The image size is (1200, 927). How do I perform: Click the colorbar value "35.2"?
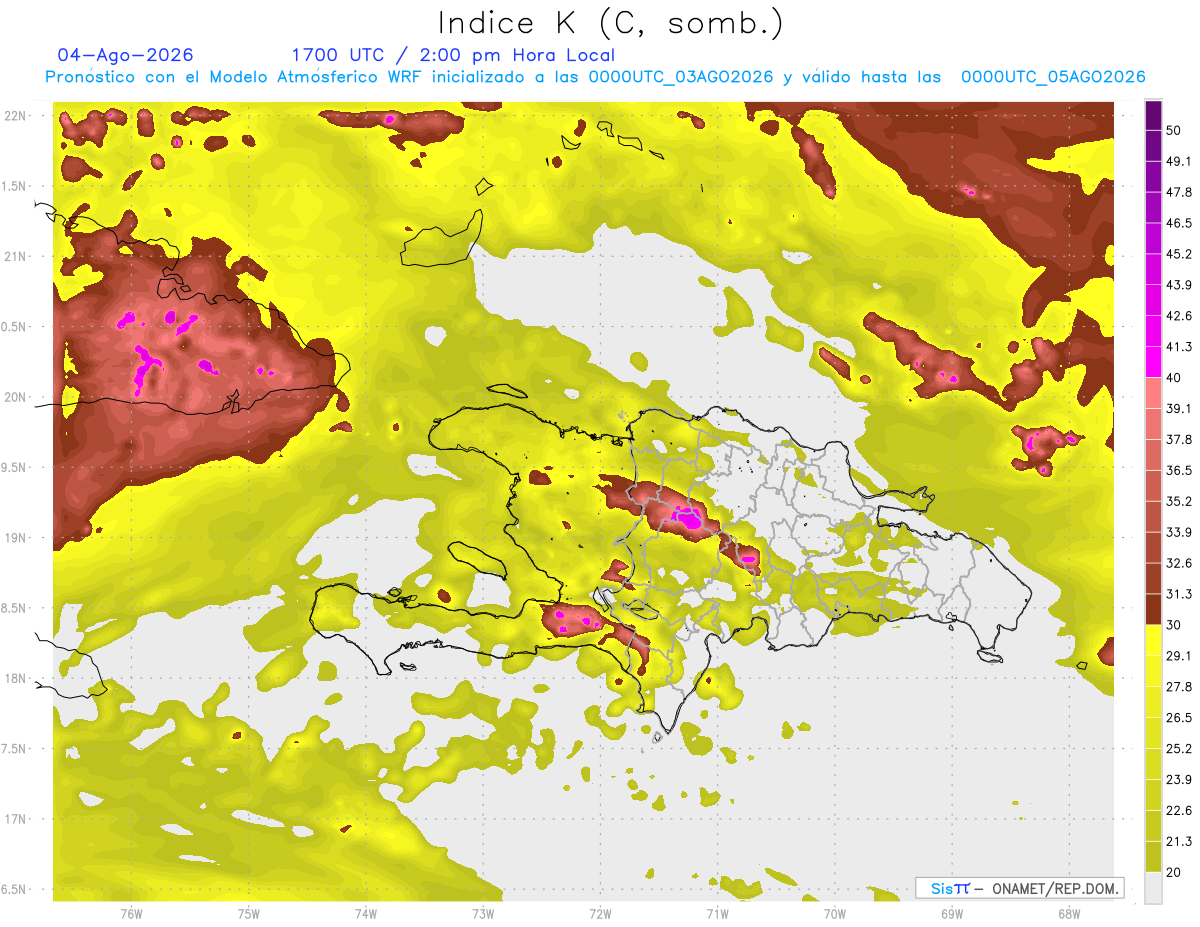pyautogui.click(x=1178, y=502)
